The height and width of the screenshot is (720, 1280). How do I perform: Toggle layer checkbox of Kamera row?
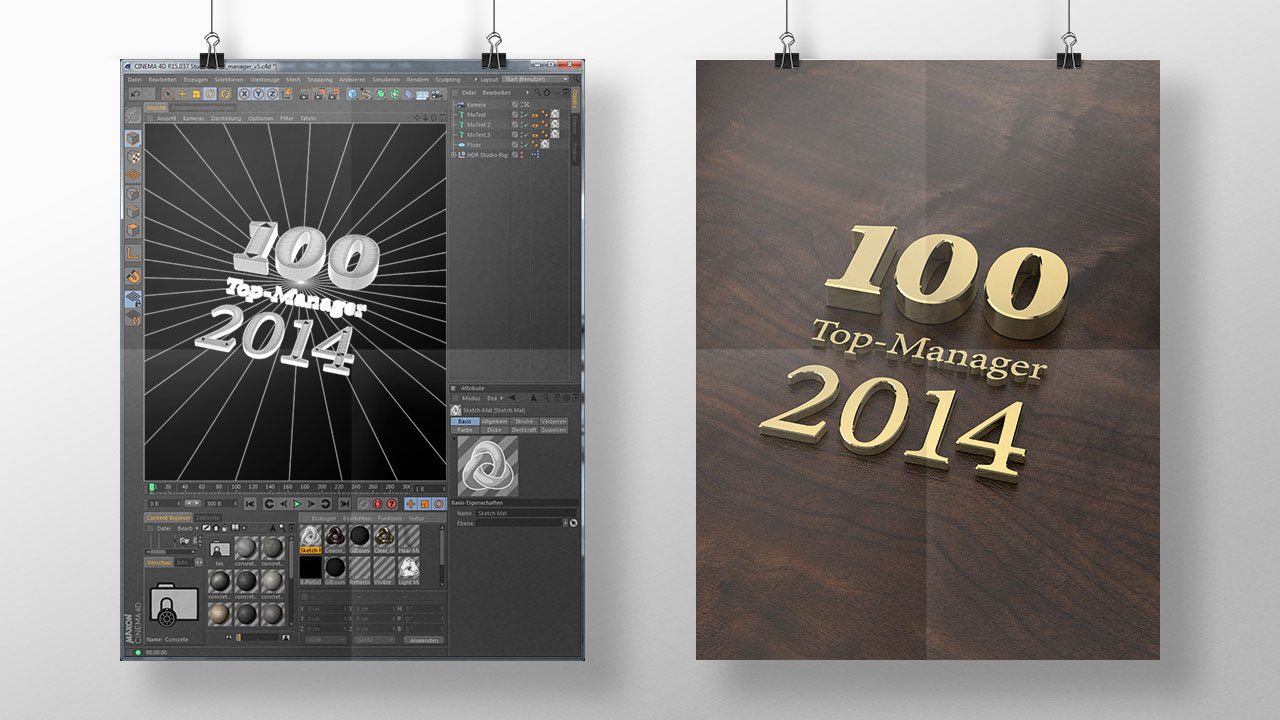(515, 105)
